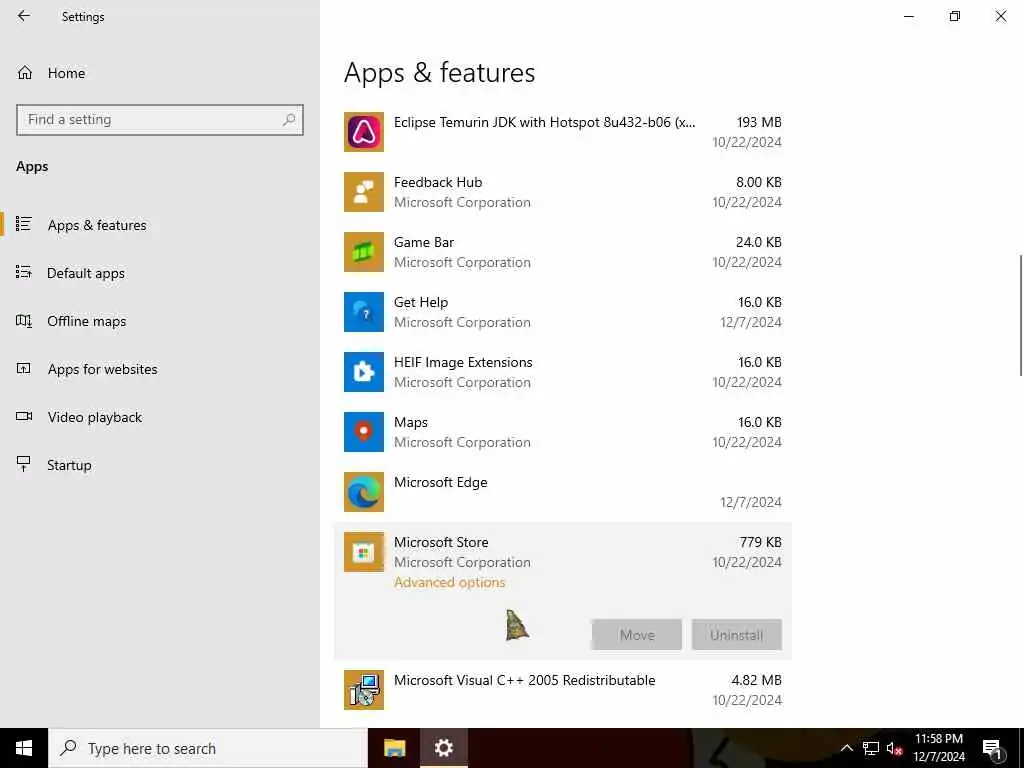Click the Startup sidebar icon
The height and width of the screenshot is (768, 1024).
pos(24,464)
